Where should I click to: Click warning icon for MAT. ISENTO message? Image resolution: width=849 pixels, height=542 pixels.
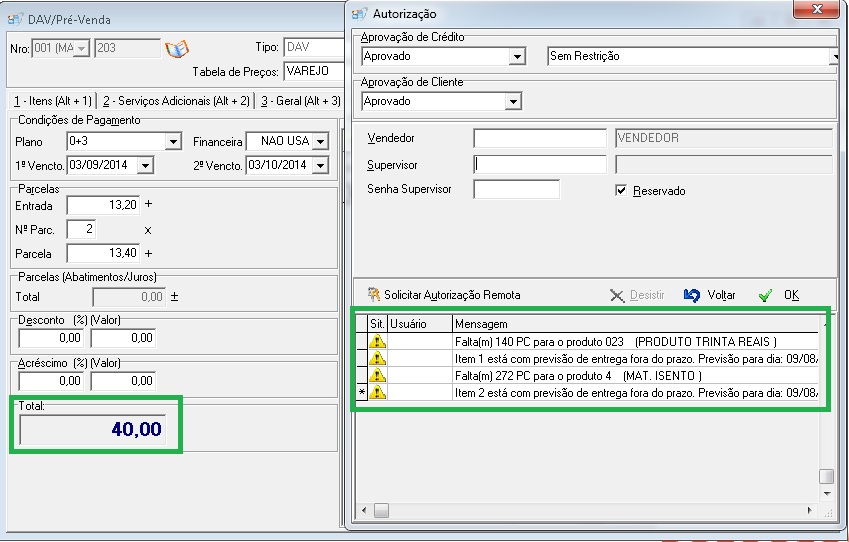click(377, 375)
